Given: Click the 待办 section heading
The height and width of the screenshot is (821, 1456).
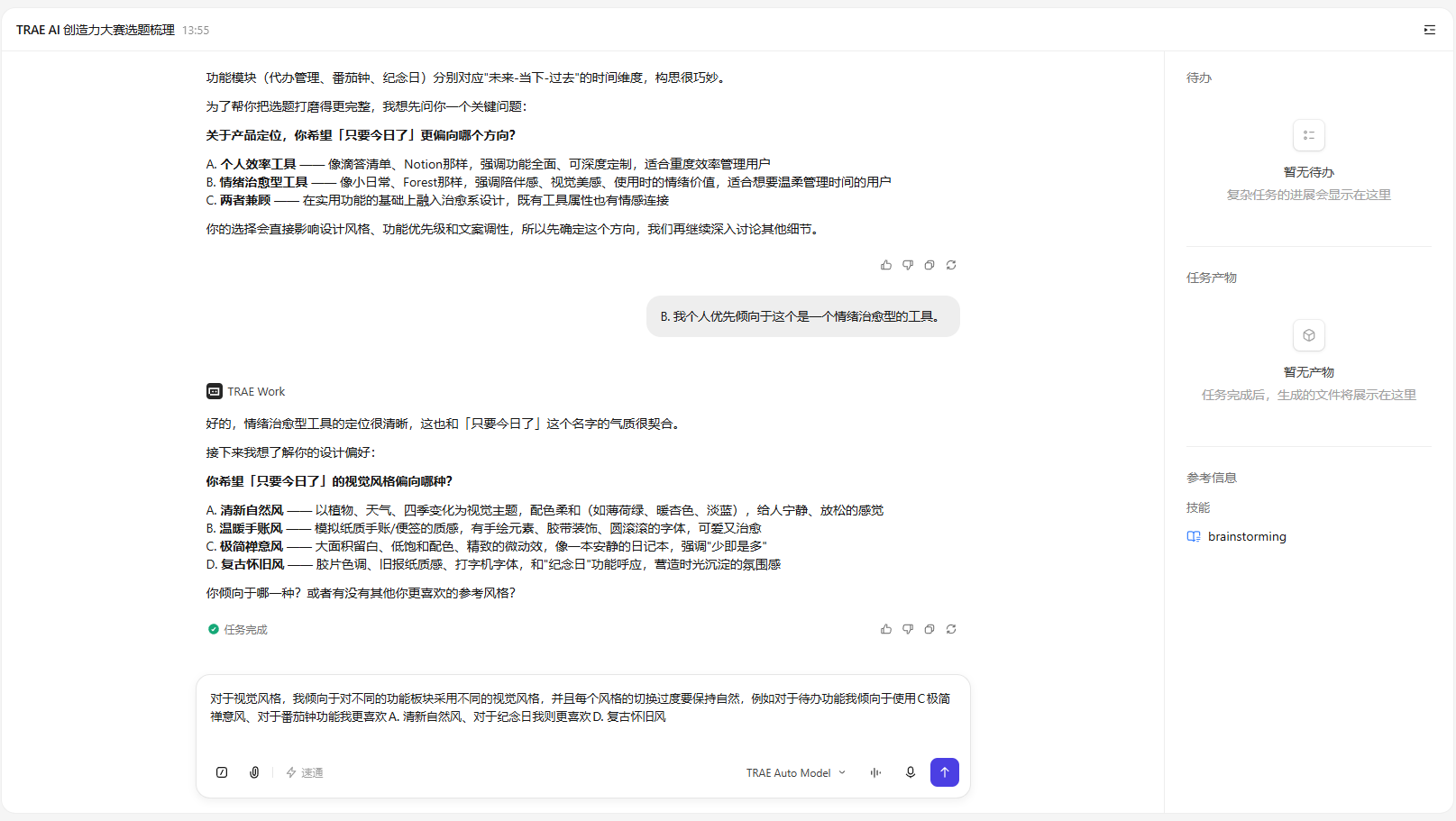Looking at the screenshot, I should pos(1199,78).
